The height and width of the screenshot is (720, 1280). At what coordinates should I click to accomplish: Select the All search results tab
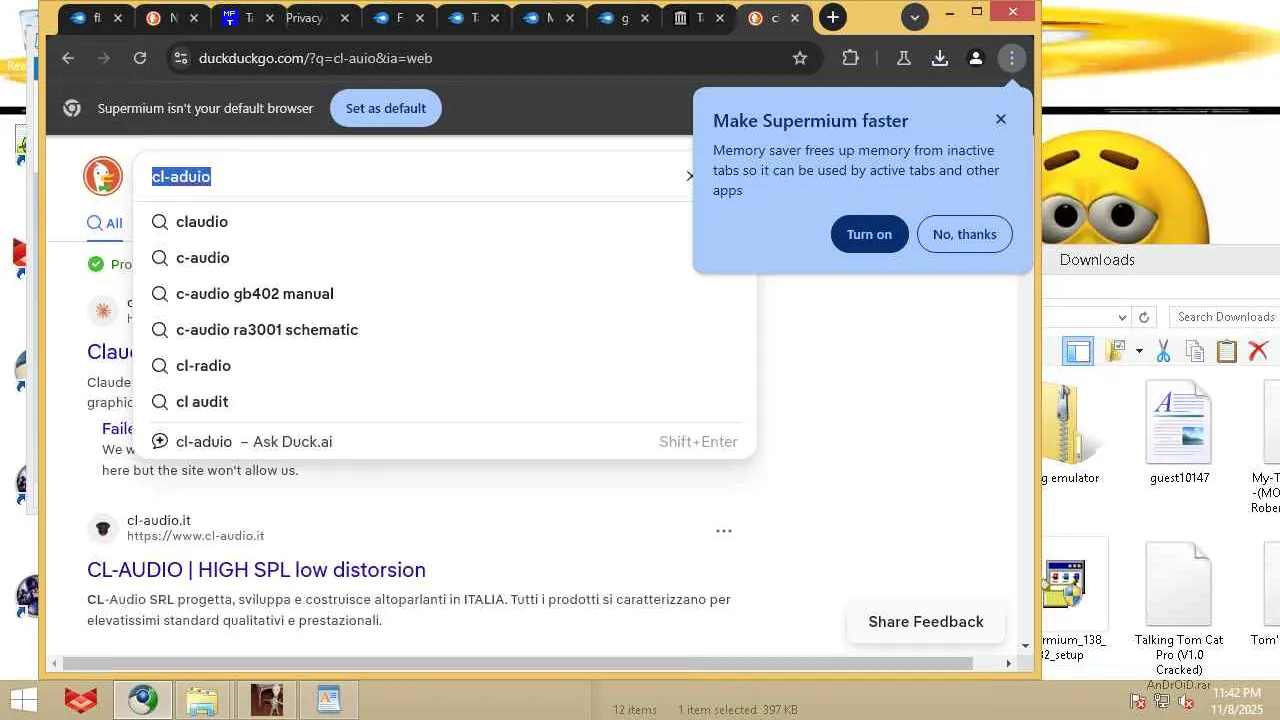[x=105, y=223]
